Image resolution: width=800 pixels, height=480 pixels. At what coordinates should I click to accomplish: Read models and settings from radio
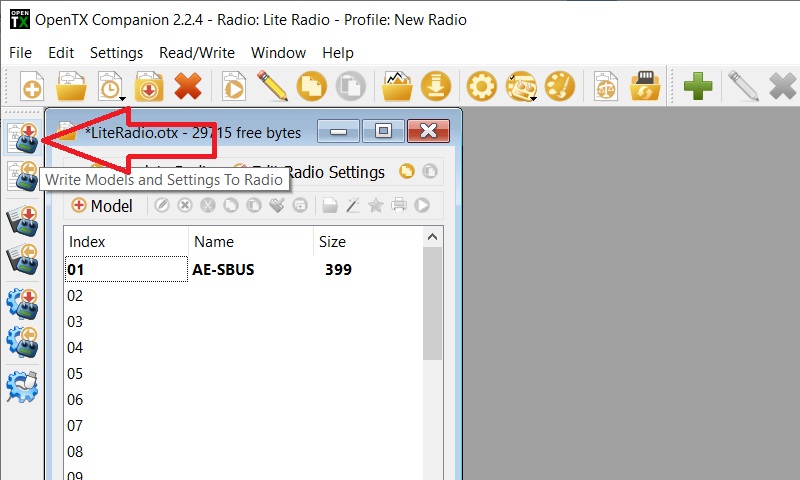click(x=22, y=176)
